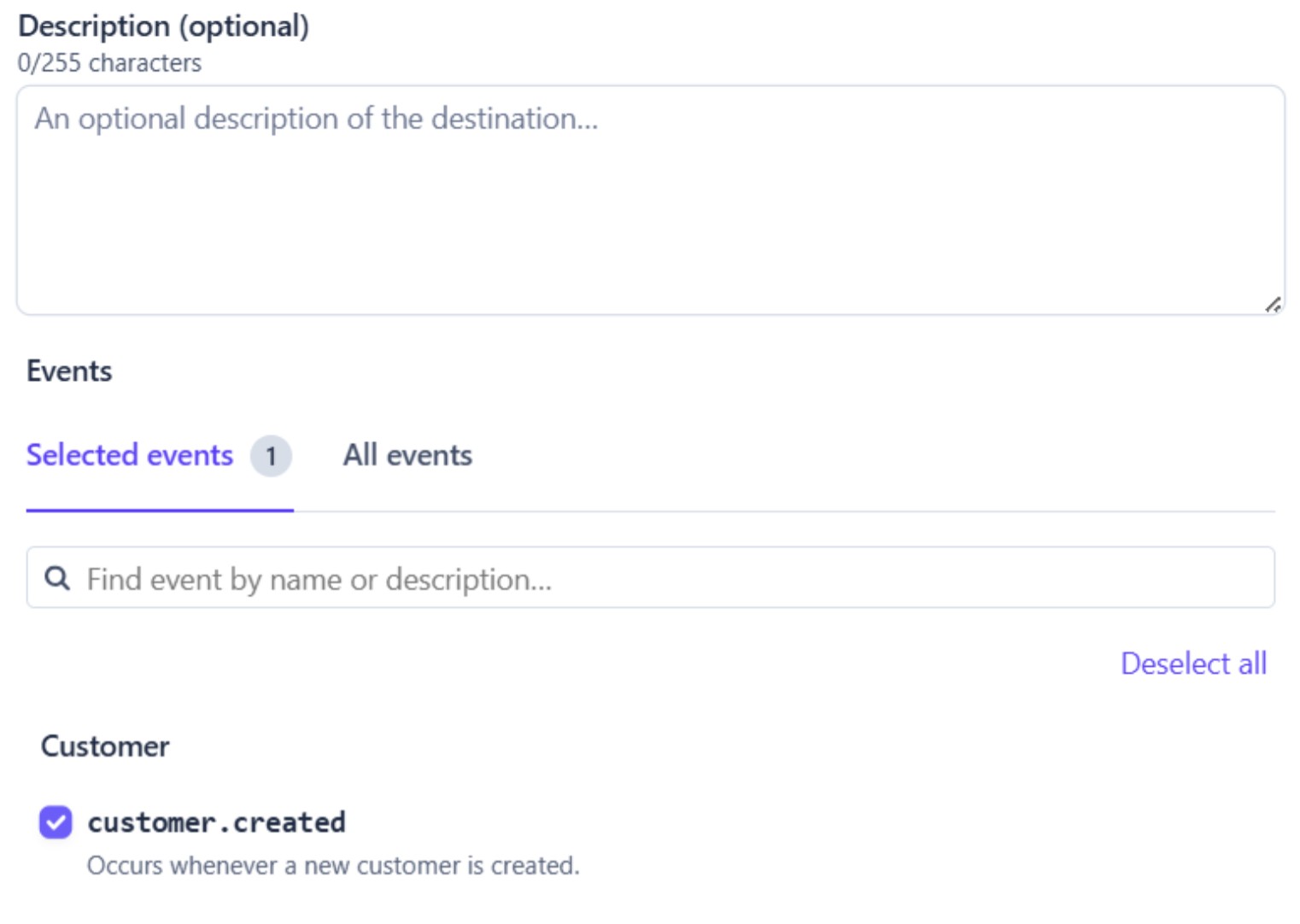The width and height of the screenshot is (1300, 924).
Task: Focus the Description optional text area
Action: pyautogui.click(x=650, y=200)
